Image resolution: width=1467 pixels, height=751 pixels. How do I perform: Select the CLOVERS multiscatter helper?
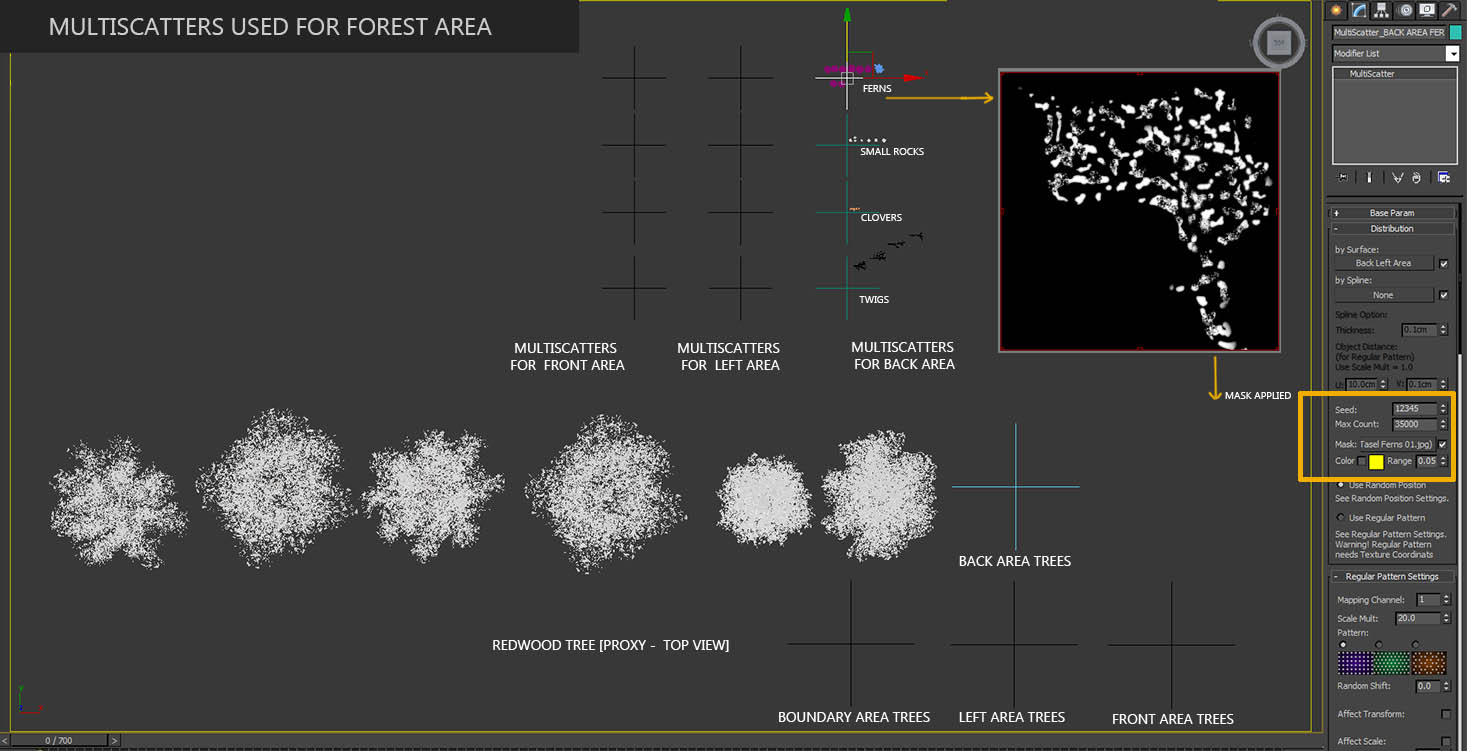pyautogui.click(x=847, y=212)
